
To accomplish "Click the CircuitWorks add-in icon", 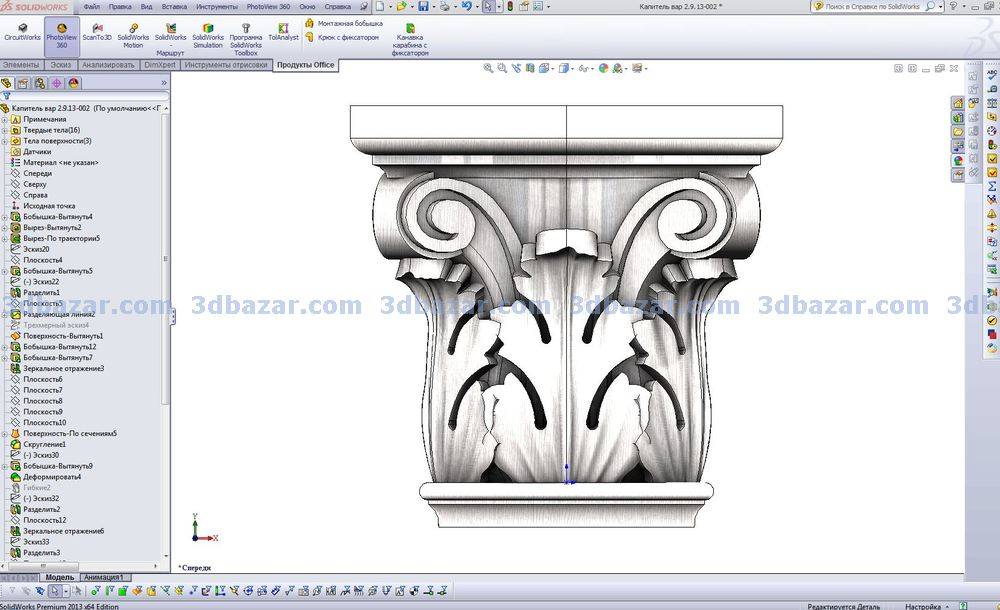I will pyautogui.click(x=21, y=33).
